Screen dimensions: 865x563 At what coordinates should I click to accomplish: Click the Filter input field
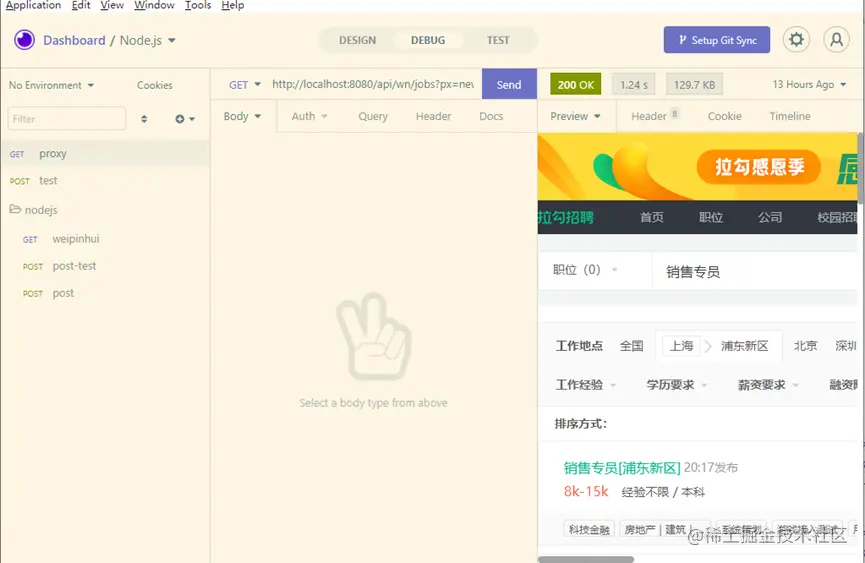click(67, 119)
